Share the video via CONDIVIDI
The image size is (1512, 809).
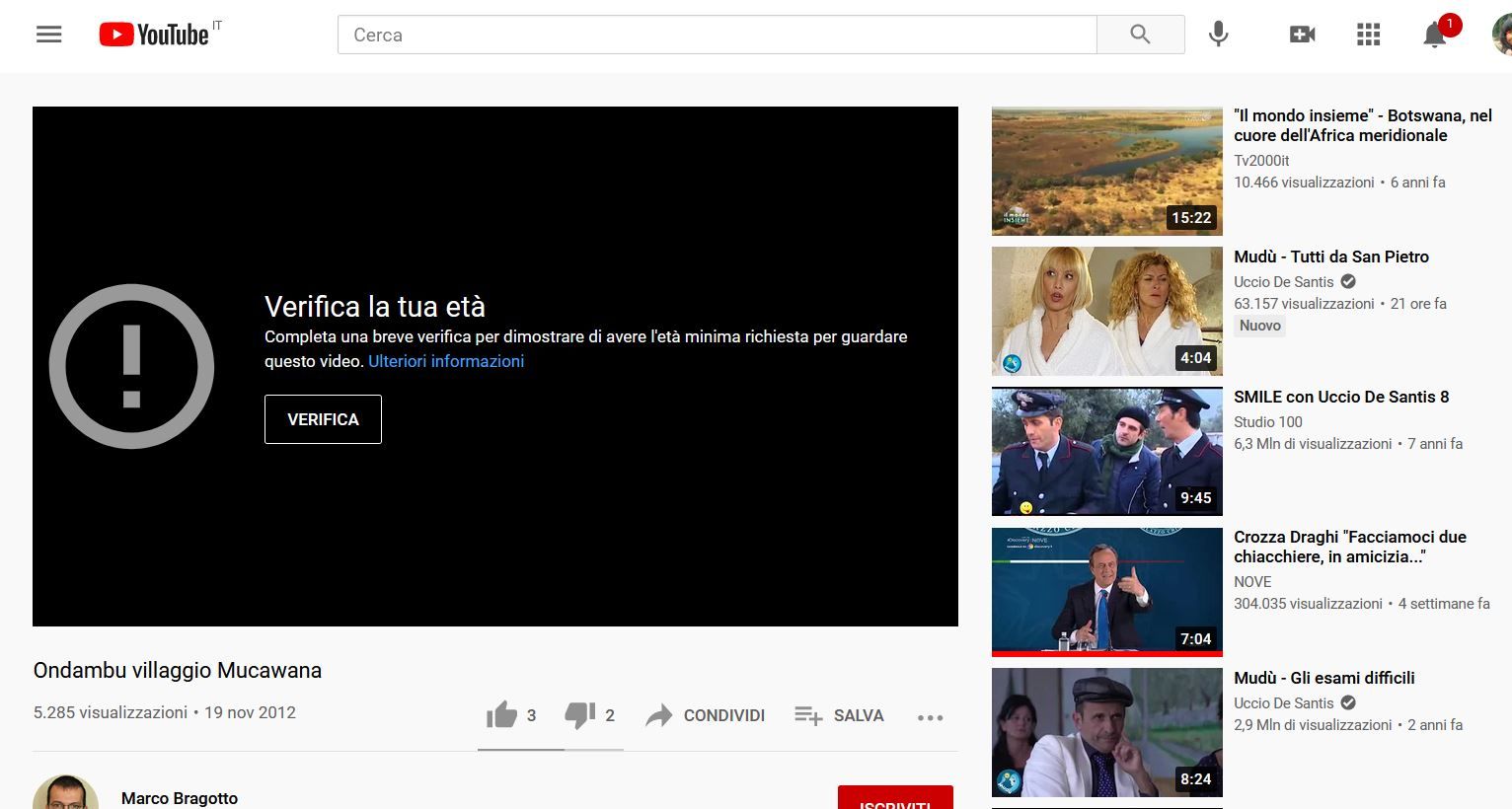click(705, 715)
